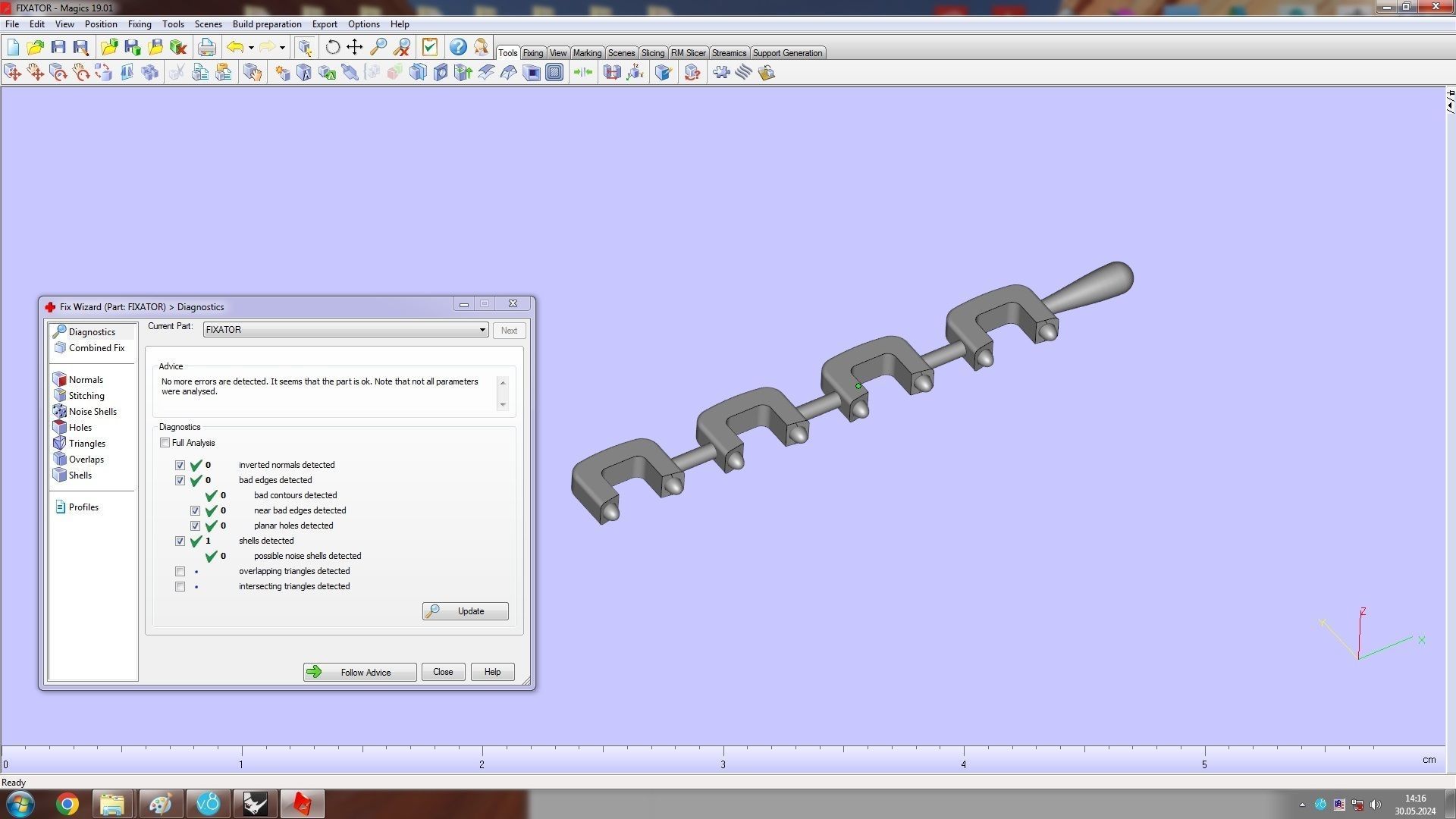
Task: Select the Pan view cross-arrows tool
Action: [x=355, y=47]
